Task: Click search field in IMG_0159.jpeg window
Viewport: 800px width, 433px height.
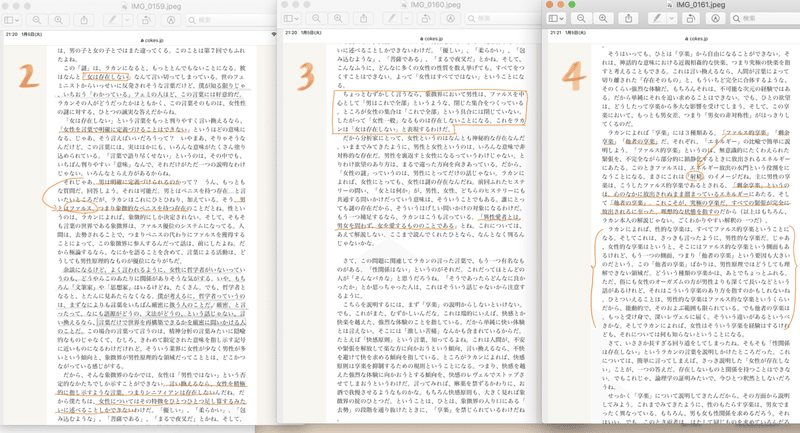Action: pyautogui.click(x=232, y=20)
